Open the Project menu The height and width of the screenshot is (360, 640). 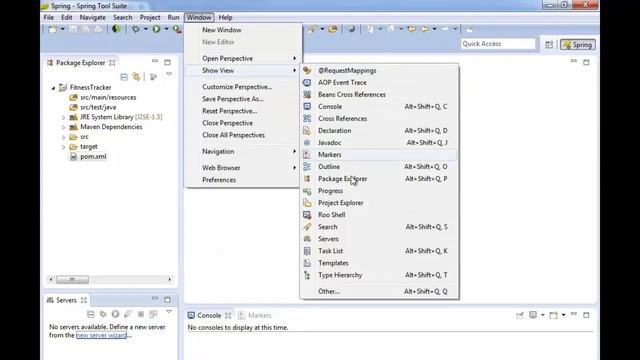pyautogui.click(x=150, y=18)
